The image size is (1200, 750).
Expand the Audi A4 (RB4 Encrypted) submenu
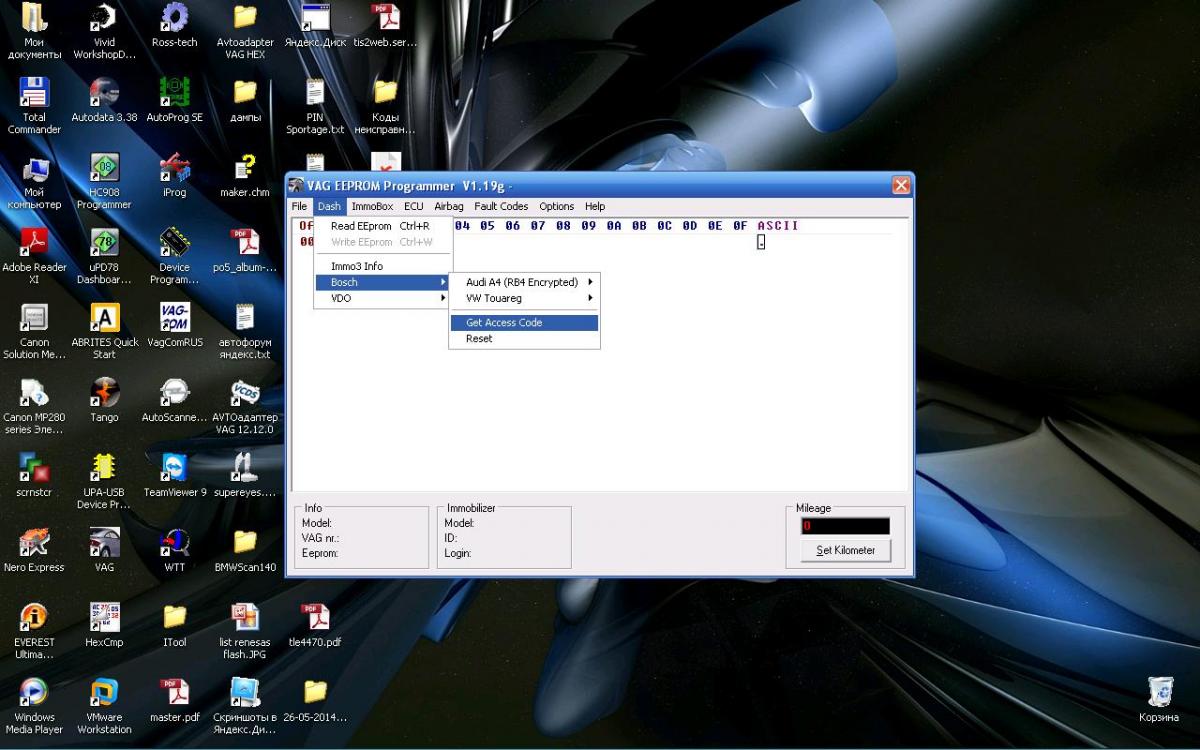(x=524, y=282)
